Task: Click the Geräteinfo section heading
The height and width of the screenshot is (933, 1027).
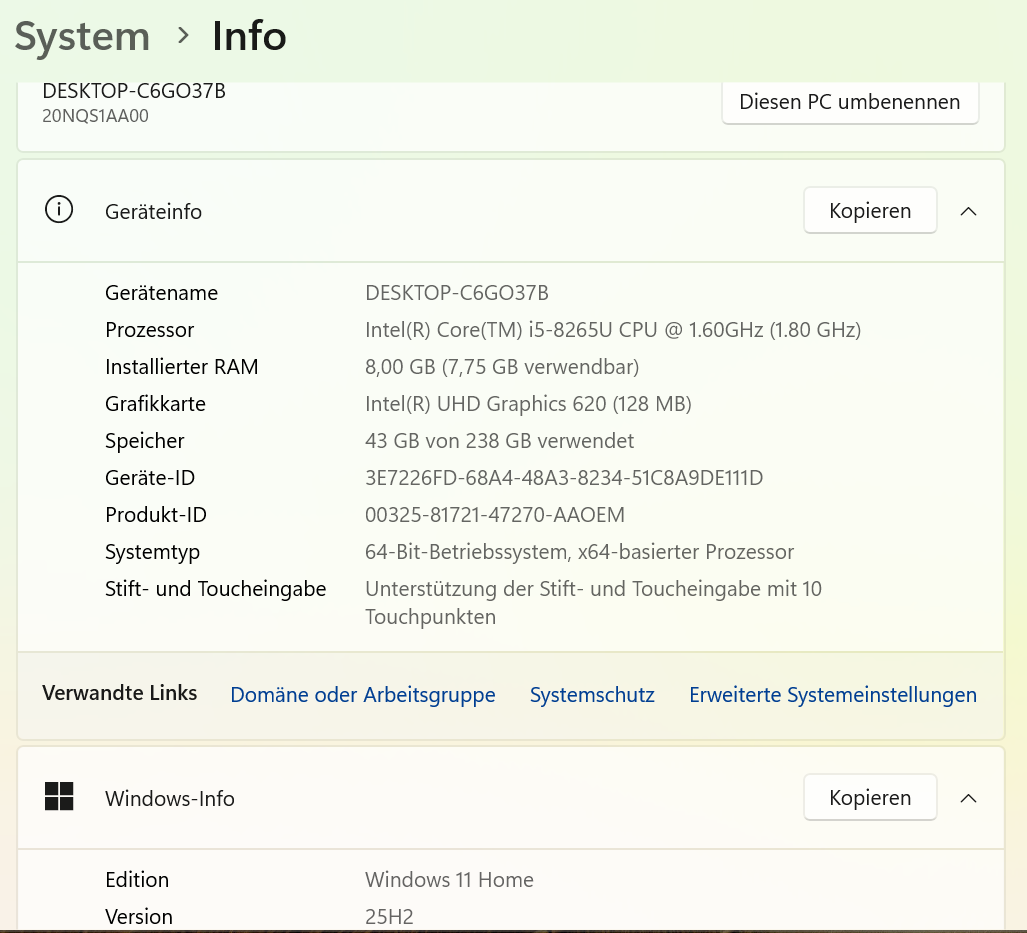Action: [153, 212]
